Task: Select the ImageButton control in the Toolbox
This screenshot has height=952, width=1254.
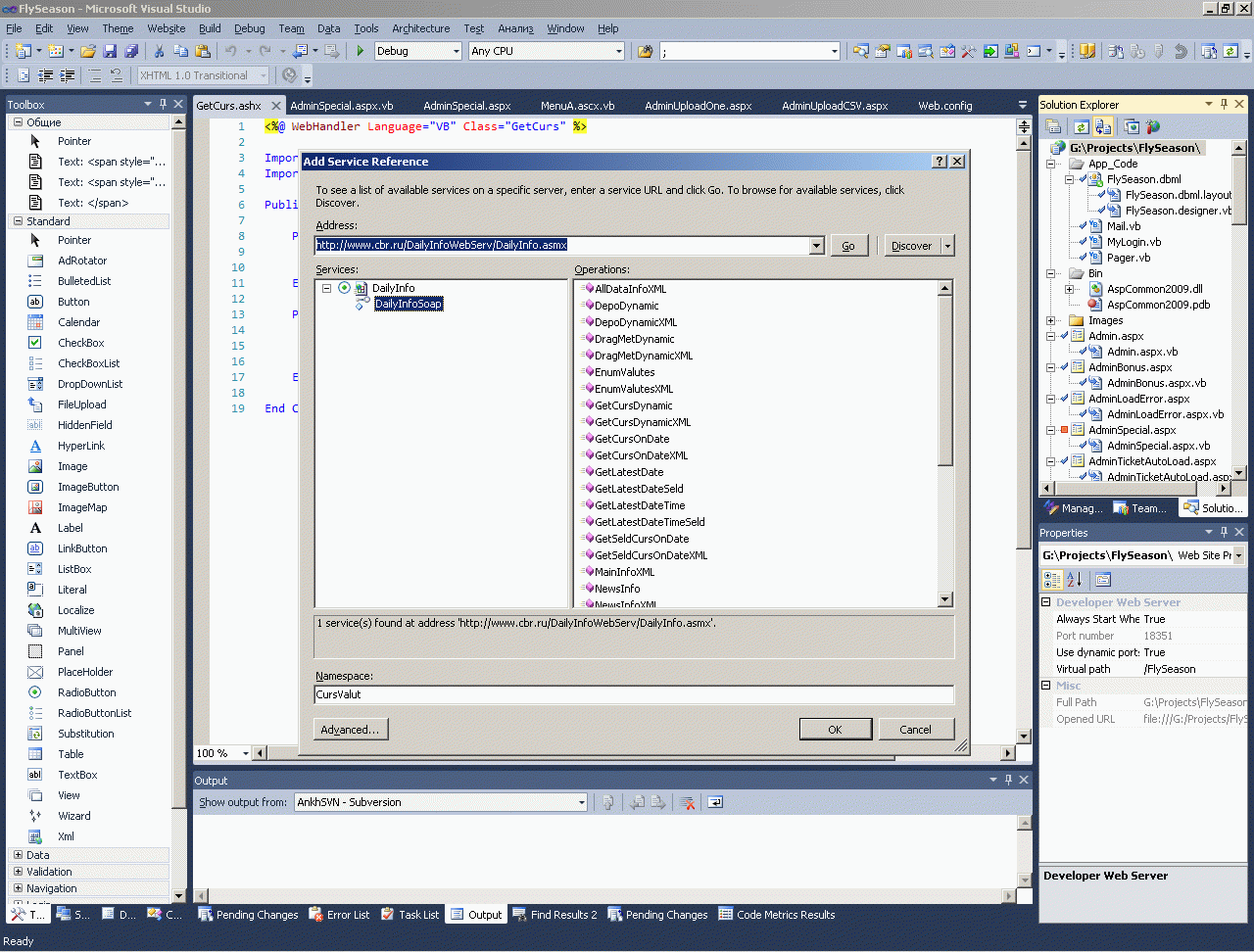Action: [88, 487]
